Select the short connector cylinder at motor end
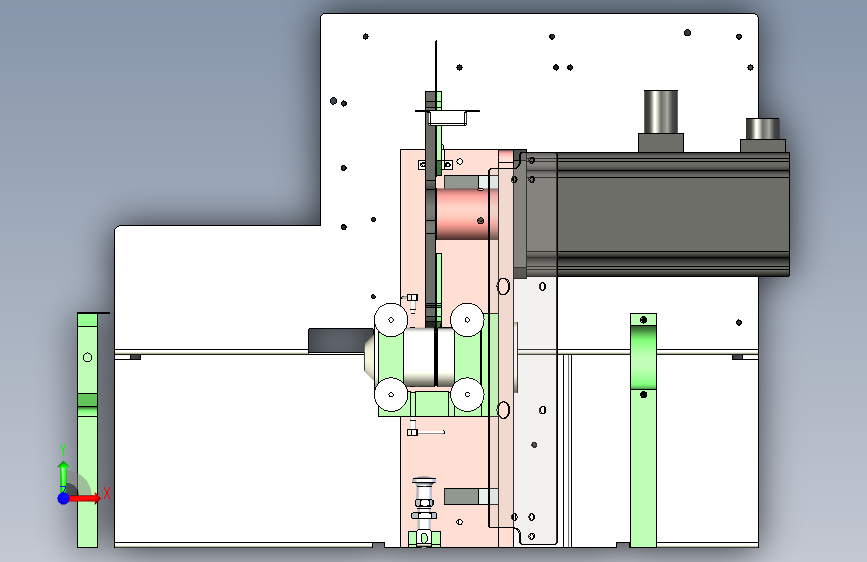The width and height of the screenshot is (867, 562). (762, 129)
